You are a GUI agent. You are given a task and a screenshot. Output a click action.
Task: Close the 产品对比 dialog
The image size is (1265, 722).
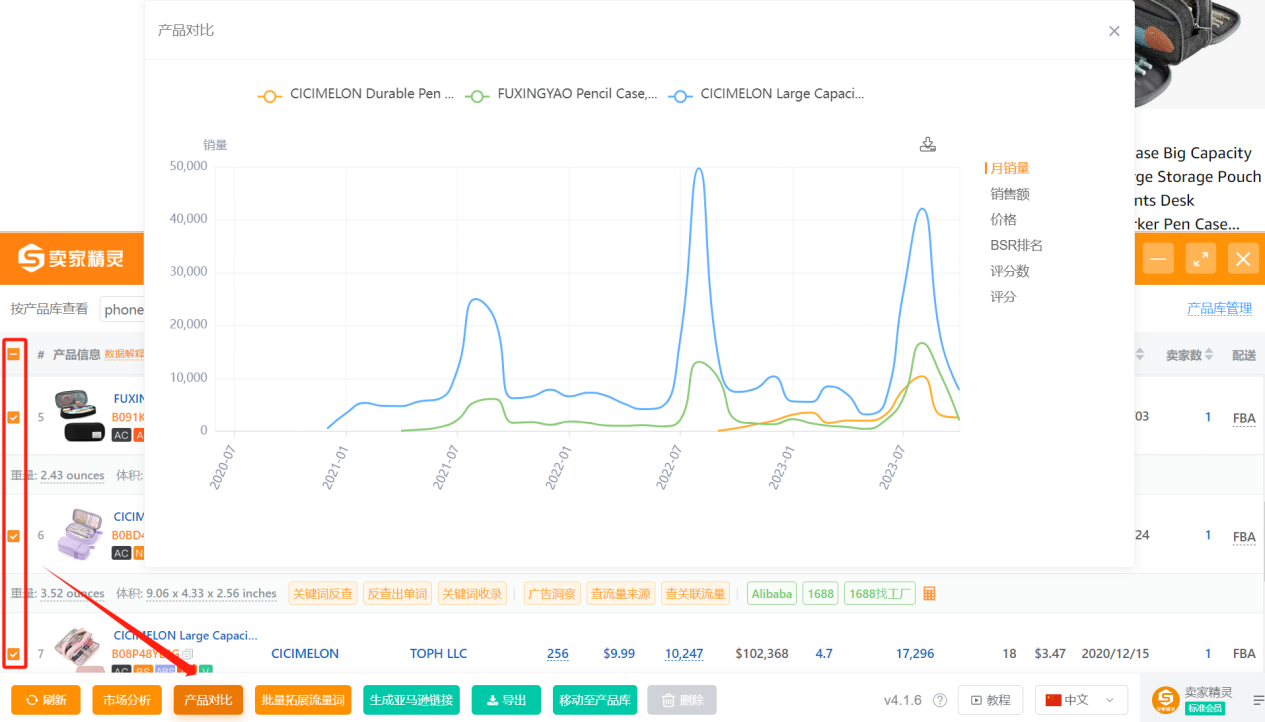(x=1114, y=31)
